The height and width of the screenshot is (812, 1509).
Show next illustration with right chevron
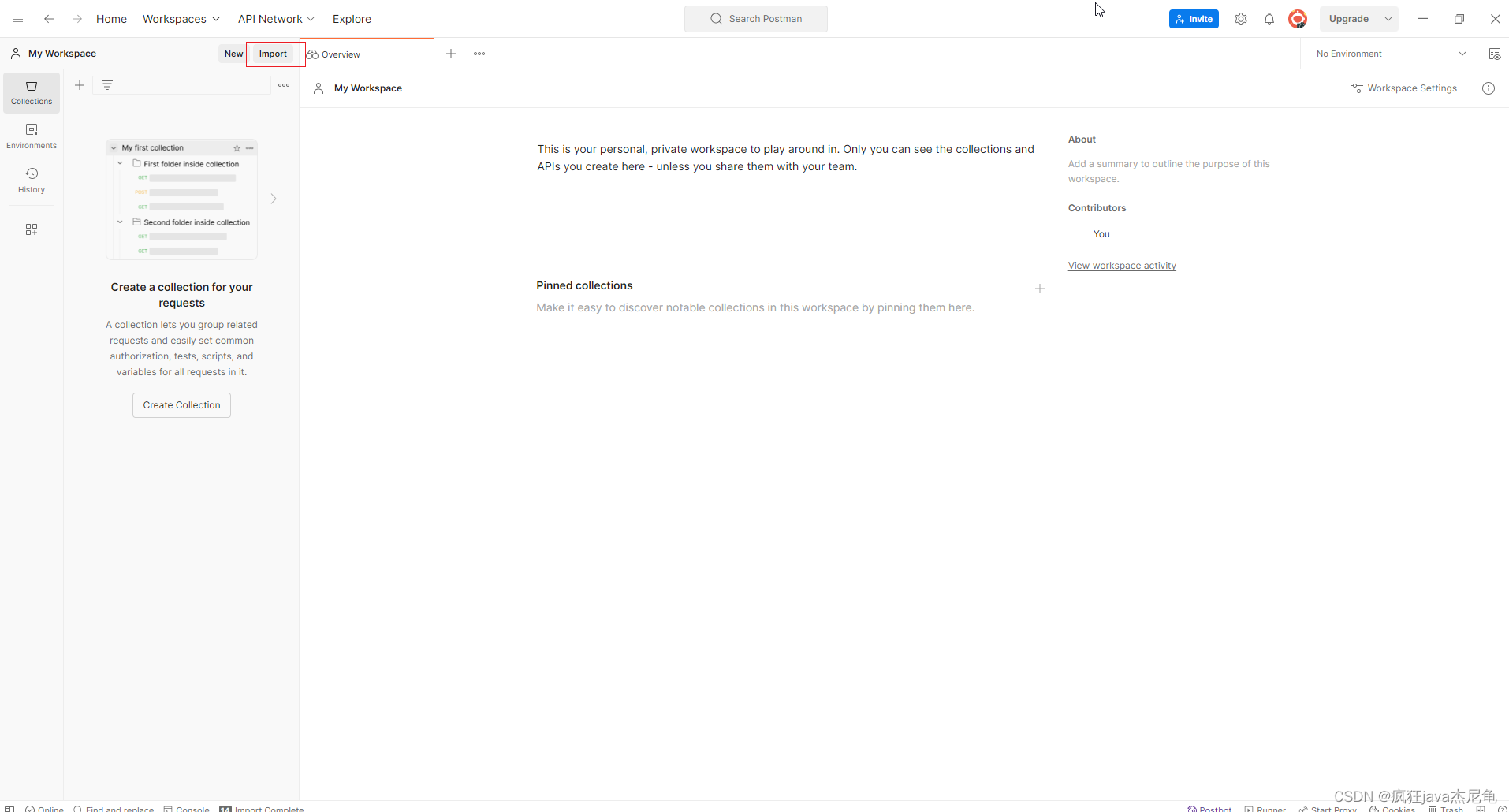[x=274, y=199]
